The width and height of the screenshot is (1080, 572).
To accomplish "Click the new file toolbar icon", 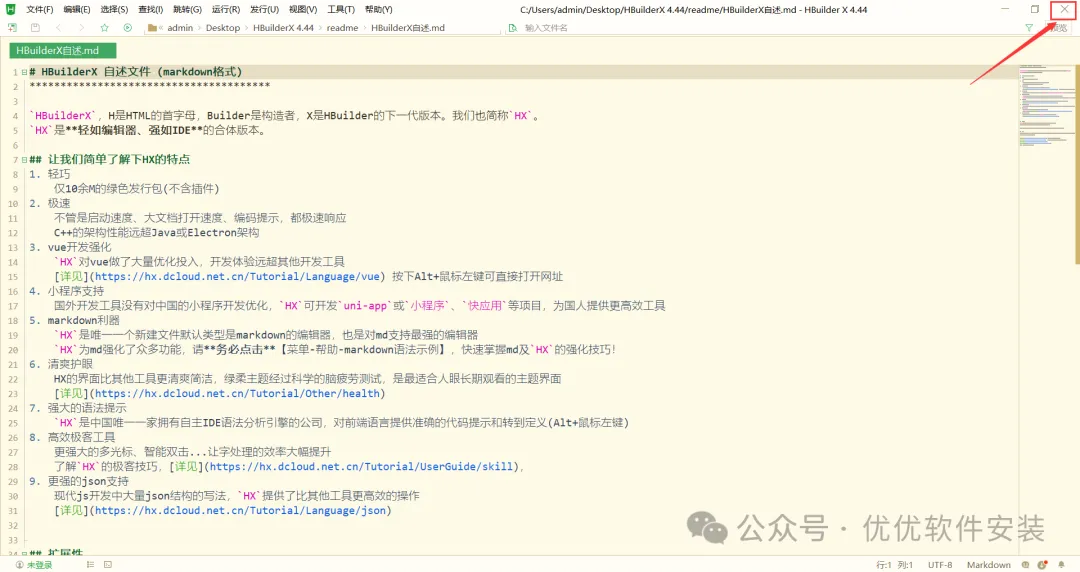I will [12, 28].
